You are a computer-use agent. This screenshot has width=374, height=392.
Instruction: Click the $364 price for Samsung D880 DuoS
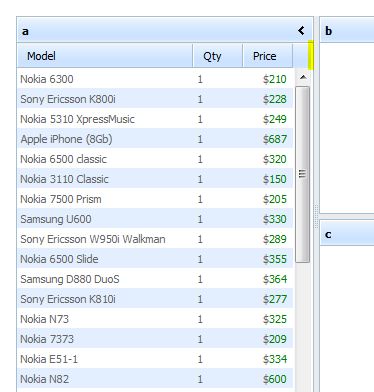pyautogui.click(x=275, y=279)
